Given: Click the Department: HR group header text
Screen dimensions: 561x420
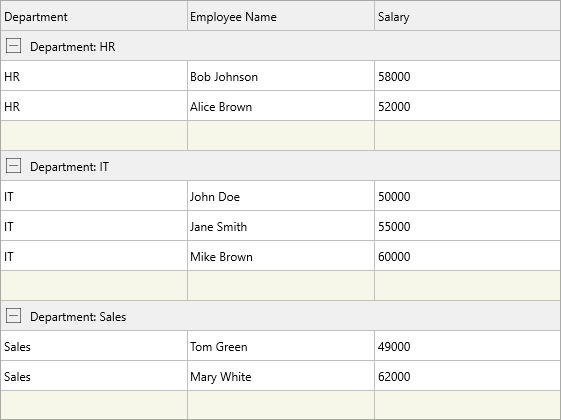Looking at the screenshot, I should pos(73,47).
